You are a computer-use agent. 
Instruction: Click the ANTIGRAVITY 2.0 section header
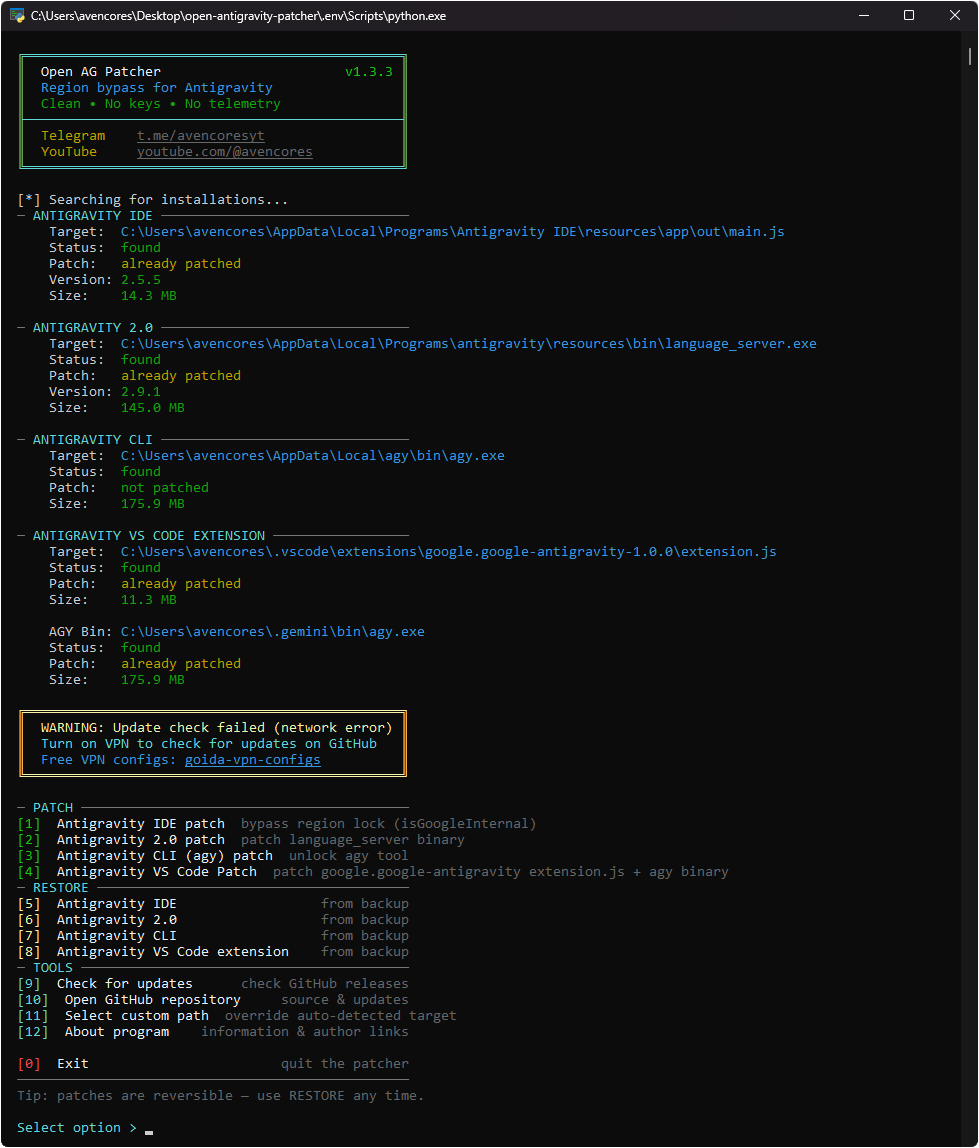(x=92, y=327)
